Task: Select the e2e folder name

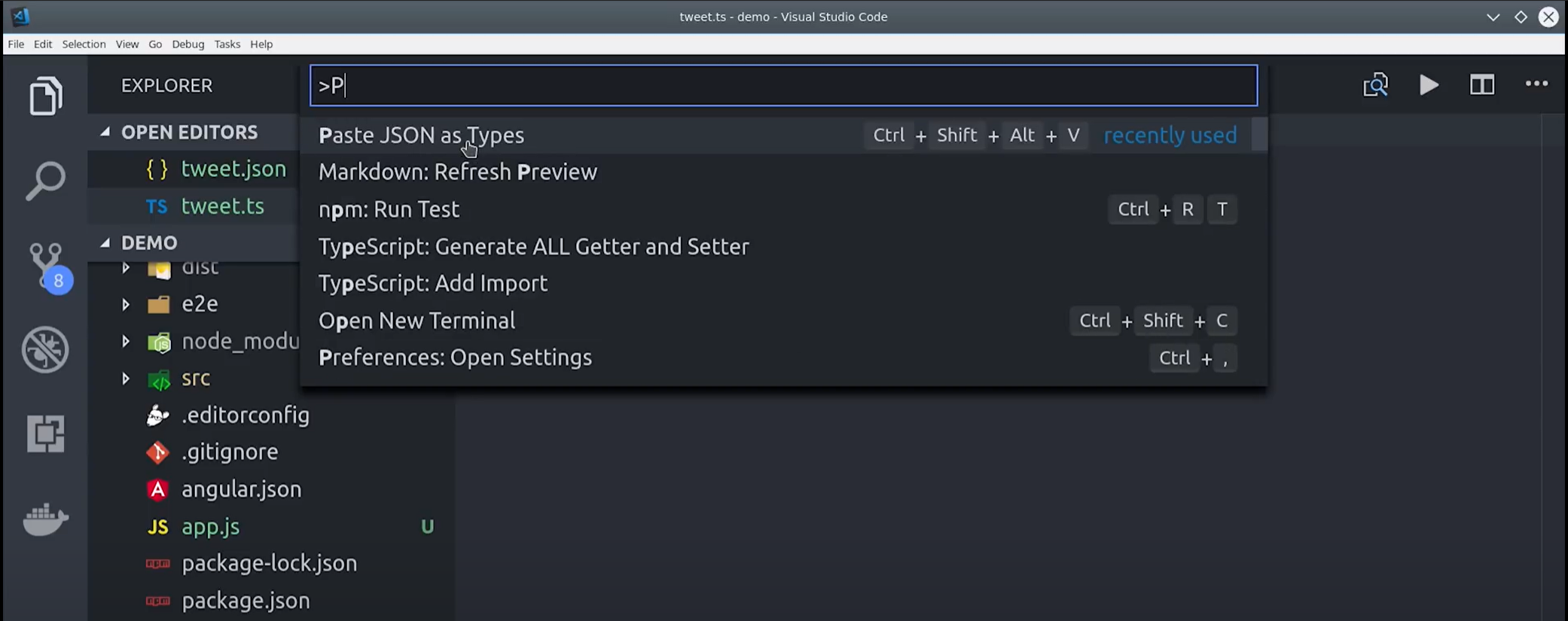Action: pyautogui.click(x=200, y=304)
